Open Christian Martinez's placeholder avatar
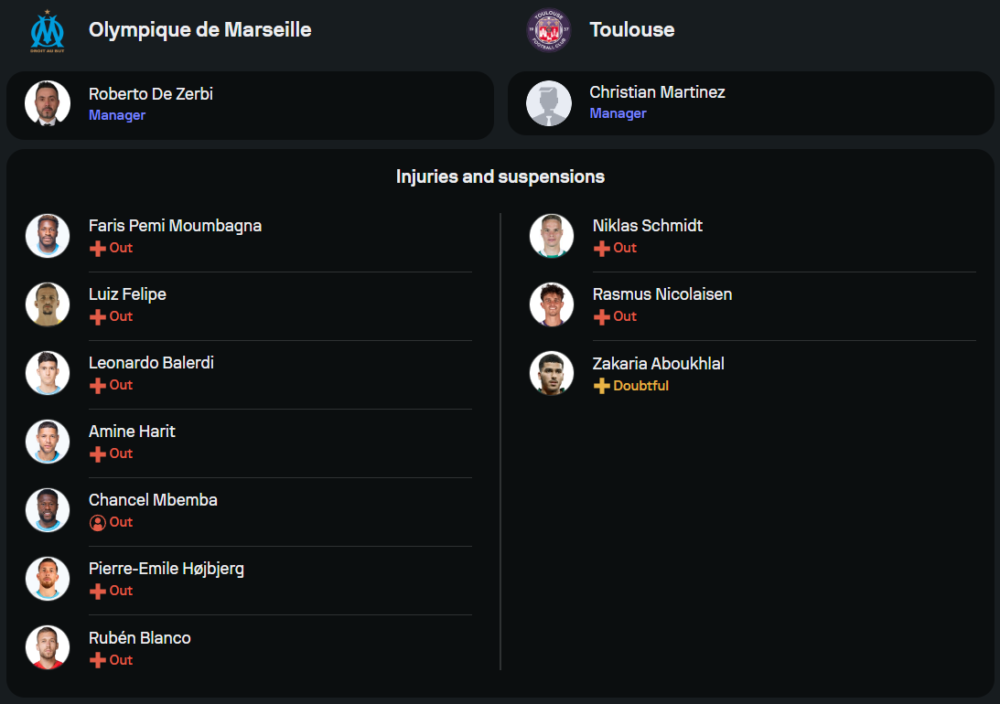 point(549,103)
